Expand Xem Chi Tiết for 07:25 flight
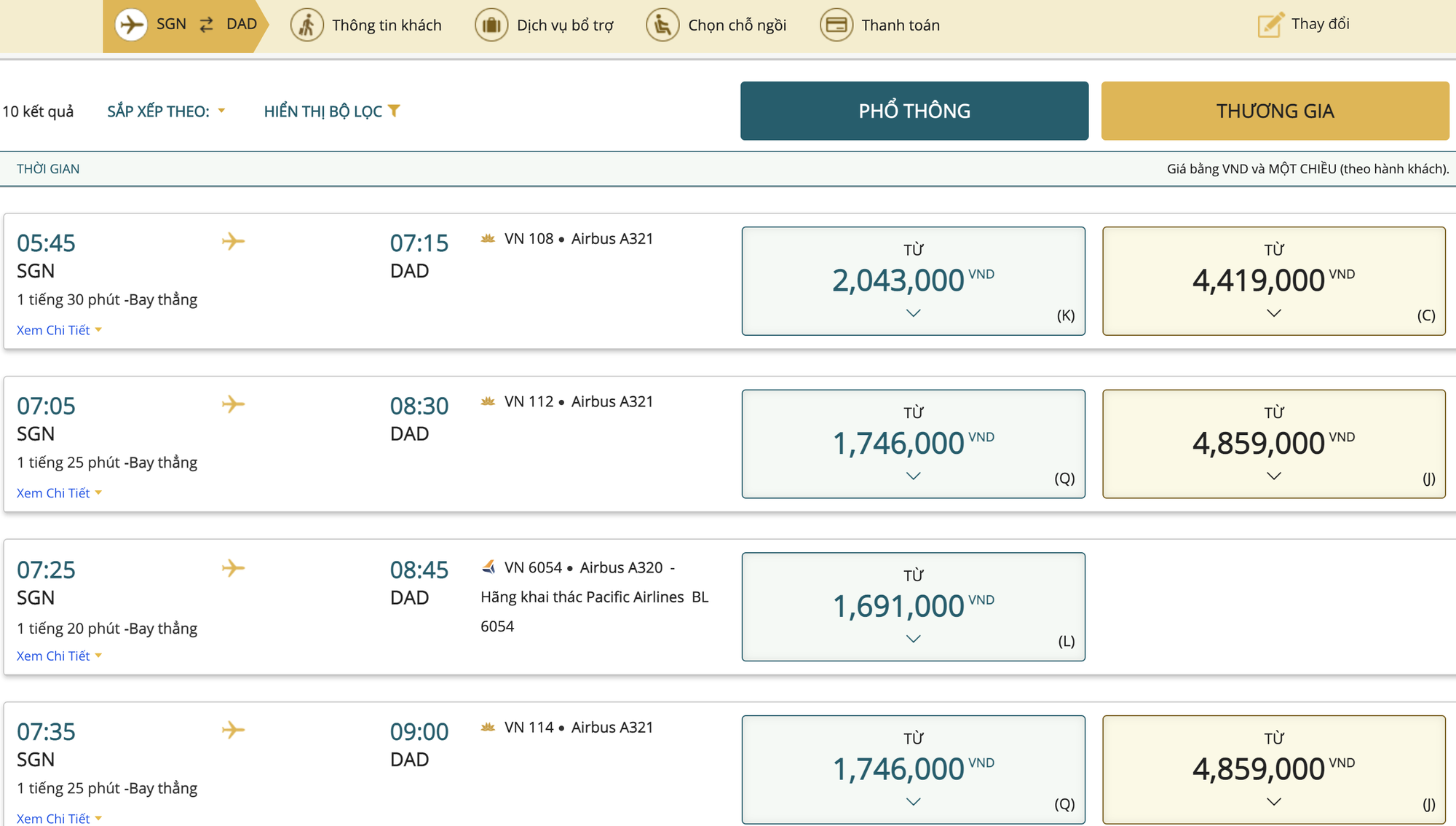 click(59, 656)
